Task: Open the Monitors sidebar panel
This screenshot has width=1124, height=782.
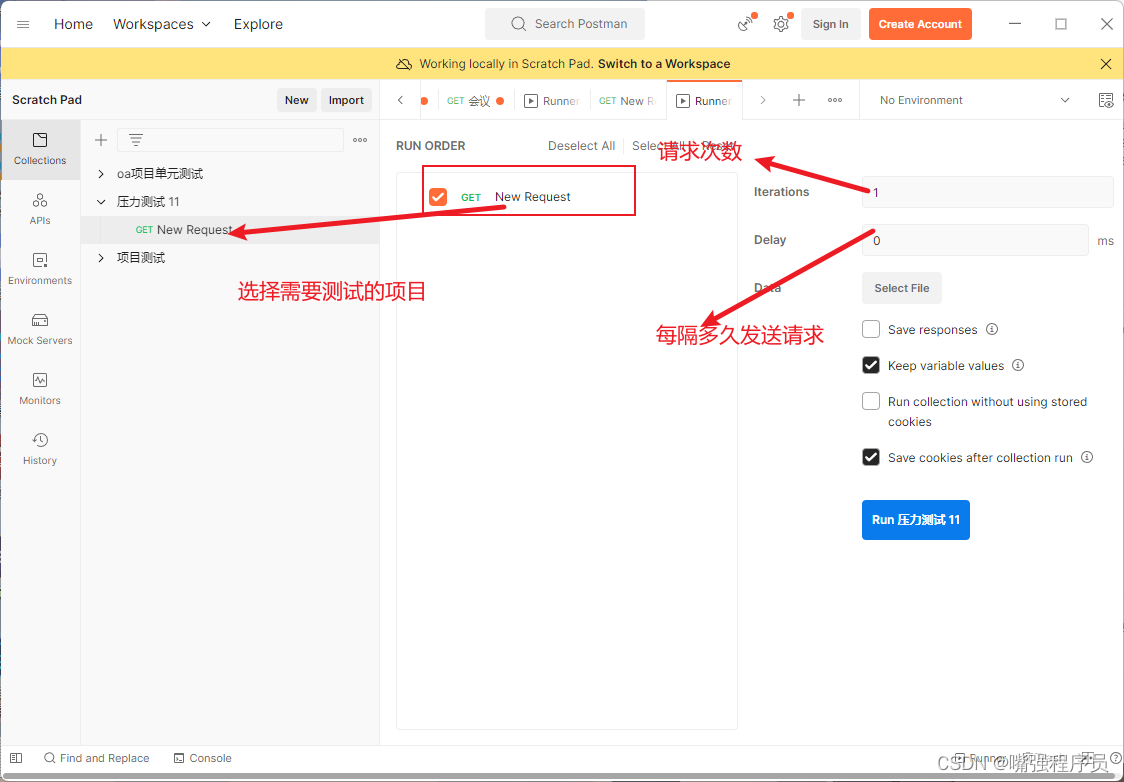Action: pyautogui.click(x=40, y=389)
